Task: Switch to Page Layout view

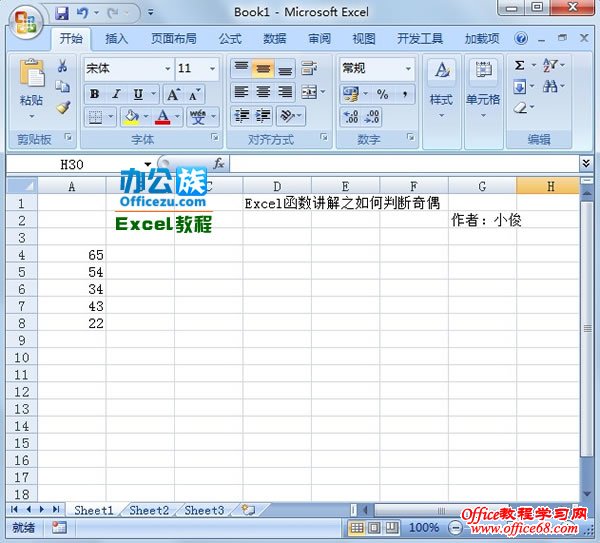Action: tap(374, 528)
